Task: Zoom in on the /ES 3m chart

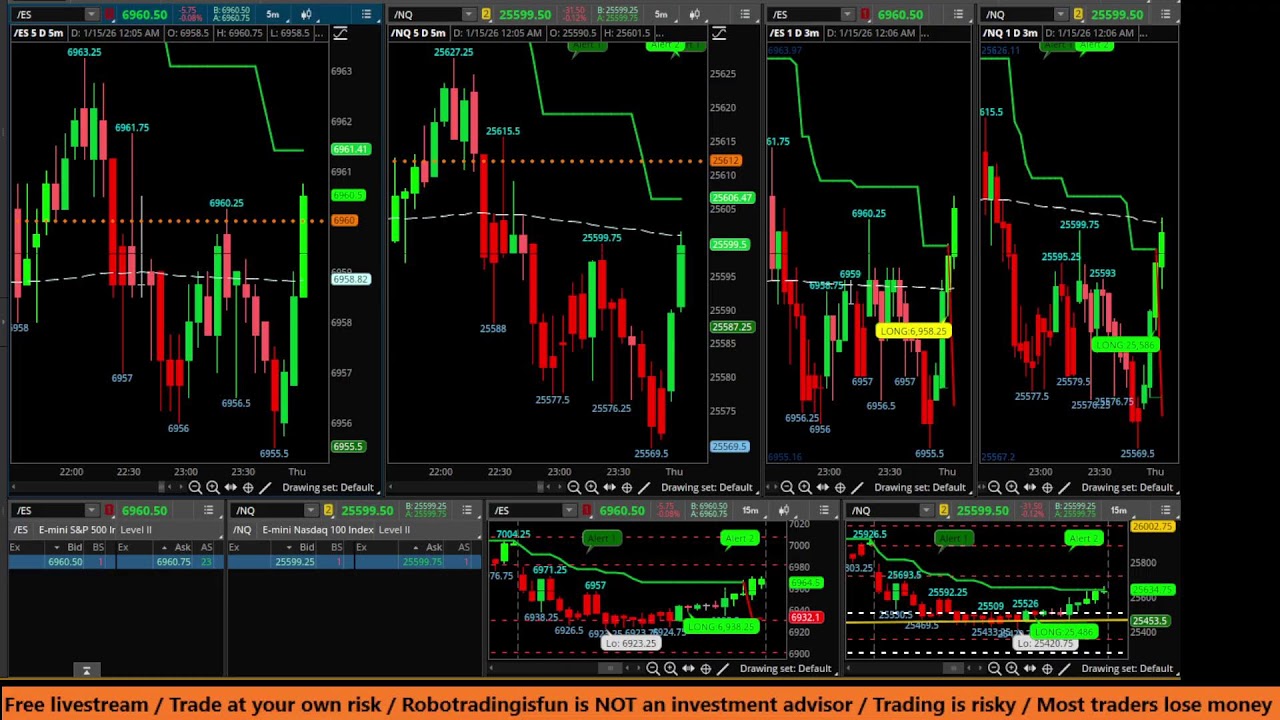Action: 804,487
